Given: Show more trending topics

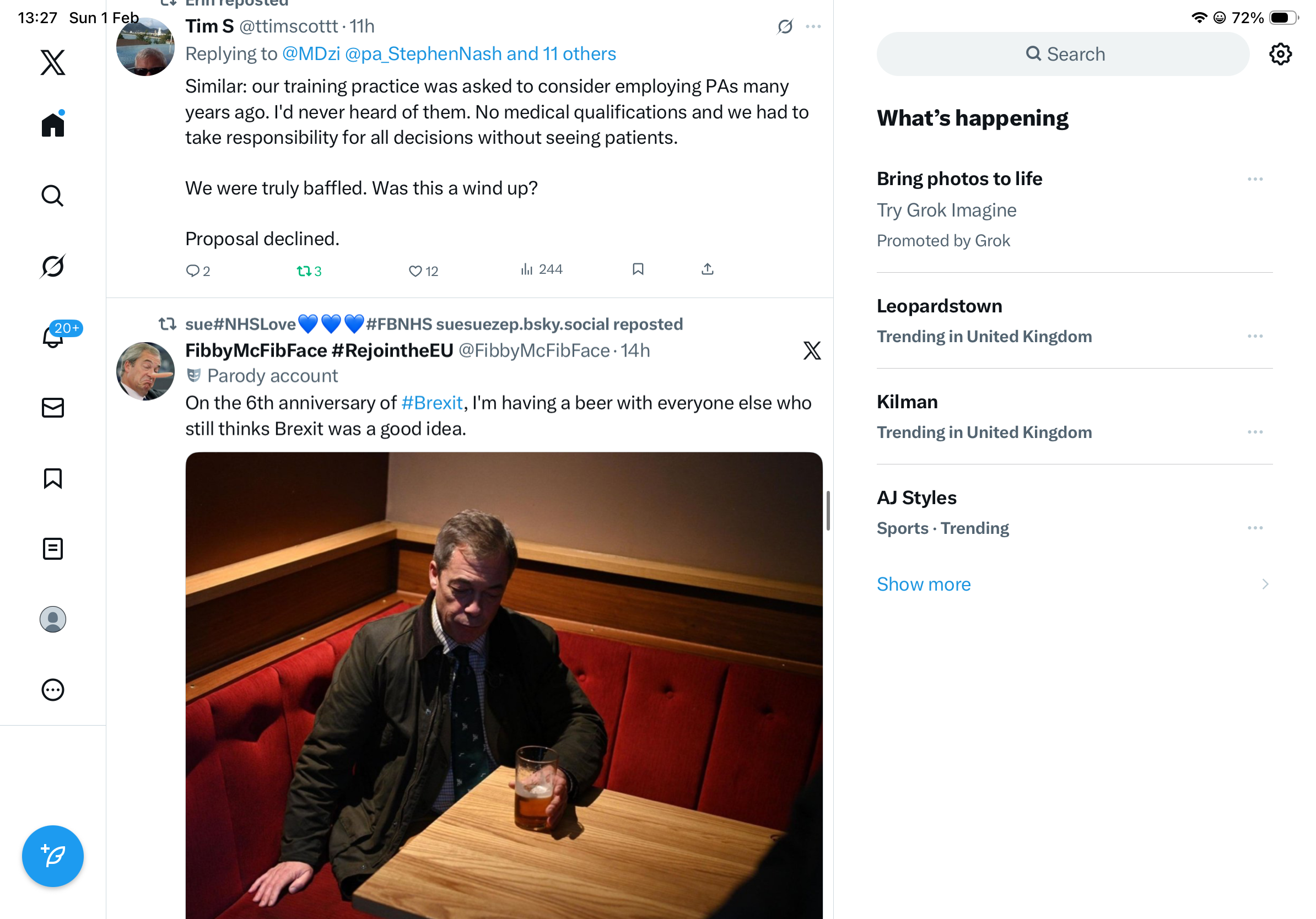Looking at the screenshot, I should point(924,585).
